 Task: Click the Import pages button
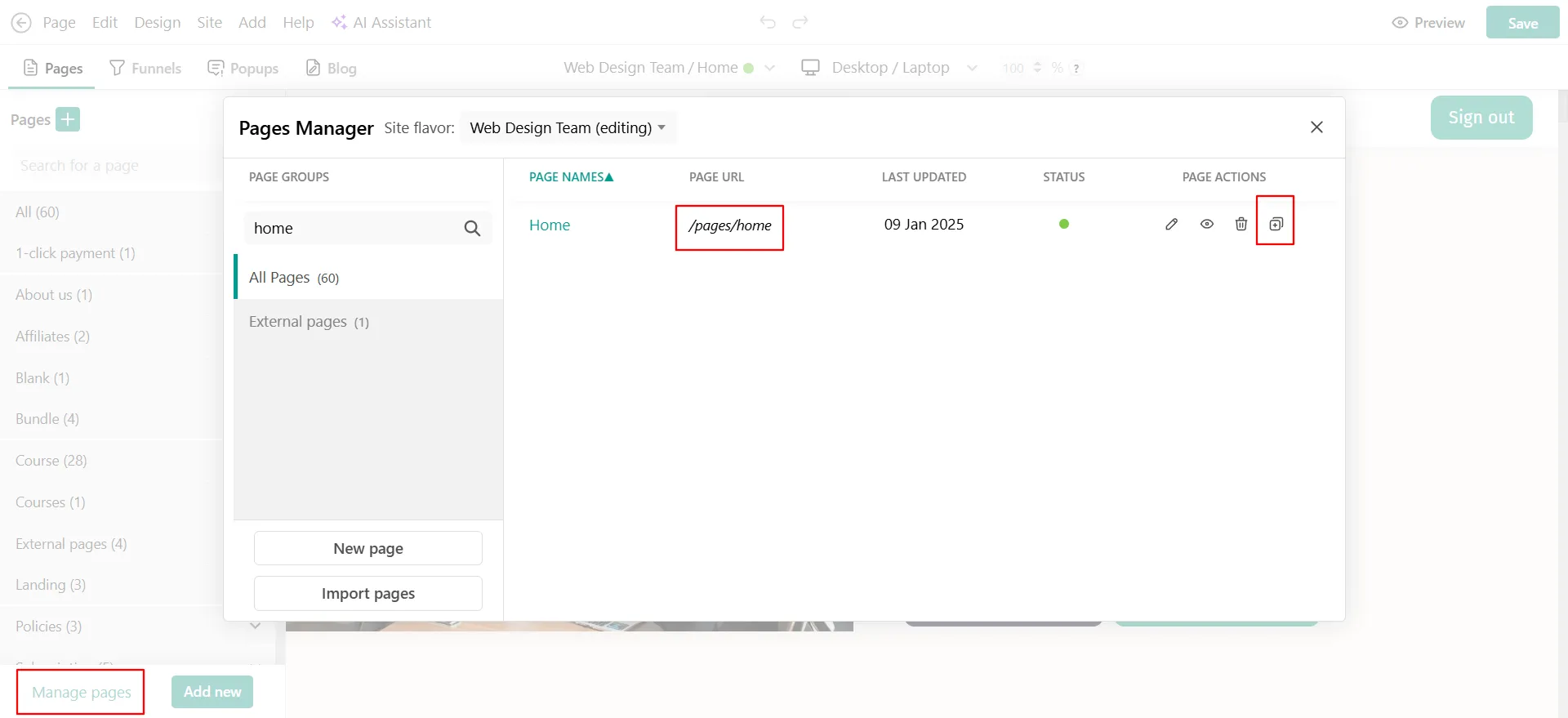pos(367,594)
